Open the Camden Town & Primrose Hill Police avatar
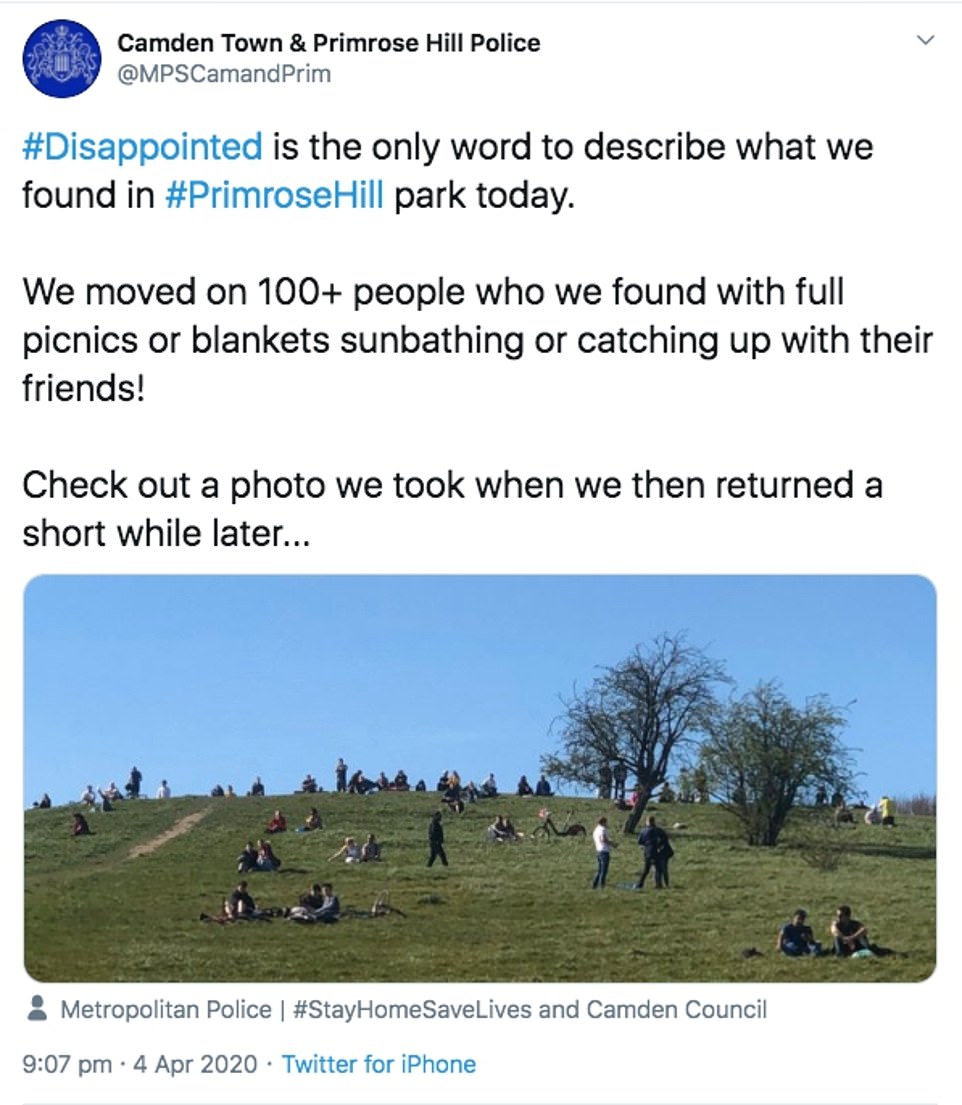Screen dimensions: 962x1105 61,58
